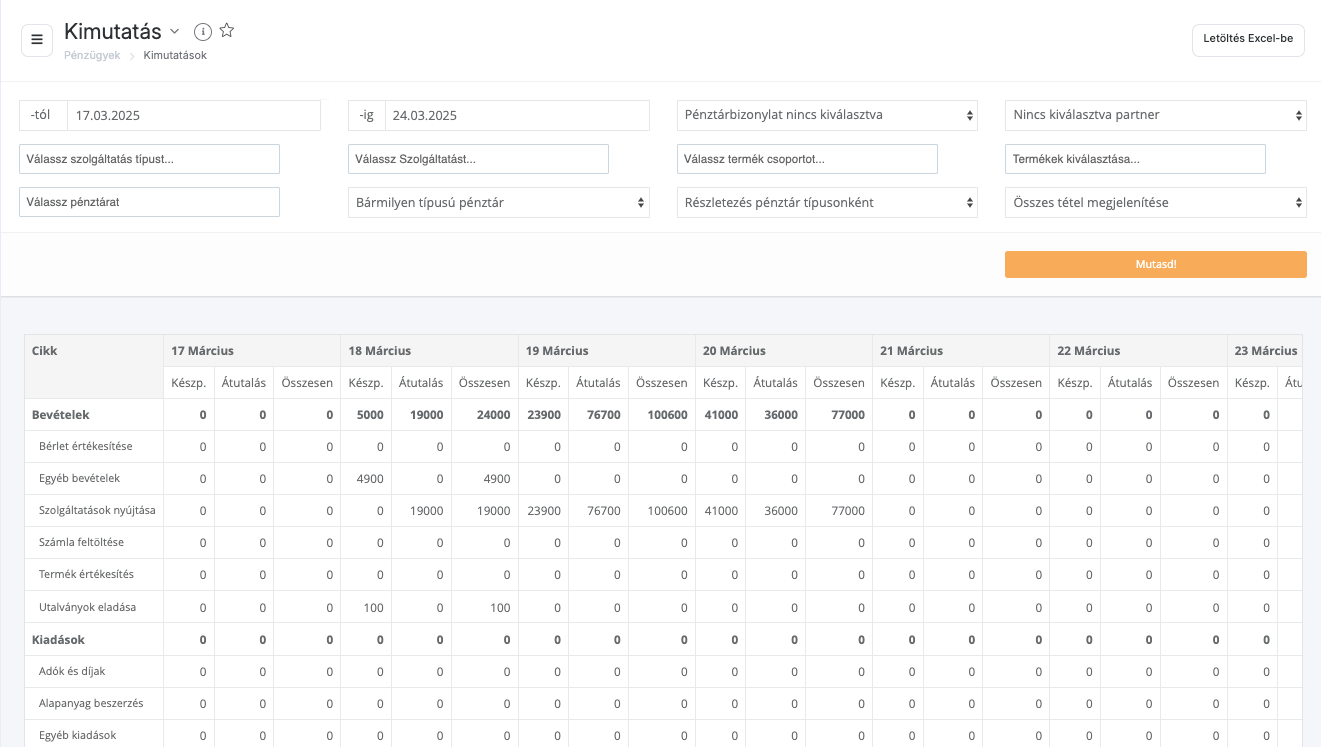Click the -tól start date field
The width and height of the screenshot is (1321, 747).
[193, 116]
